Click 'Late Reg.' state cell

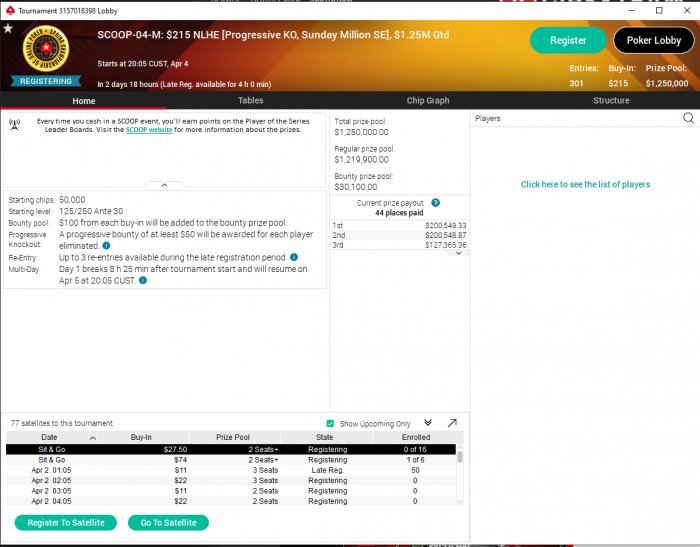point(327,470)
